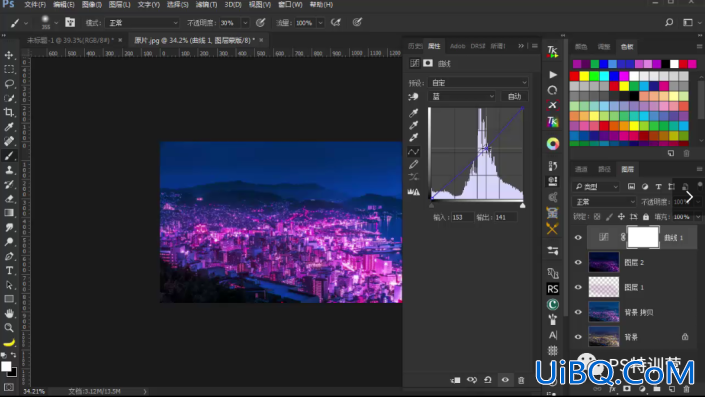
Task: Click the 自动 auto button in Curves
Action: (514, 96)
